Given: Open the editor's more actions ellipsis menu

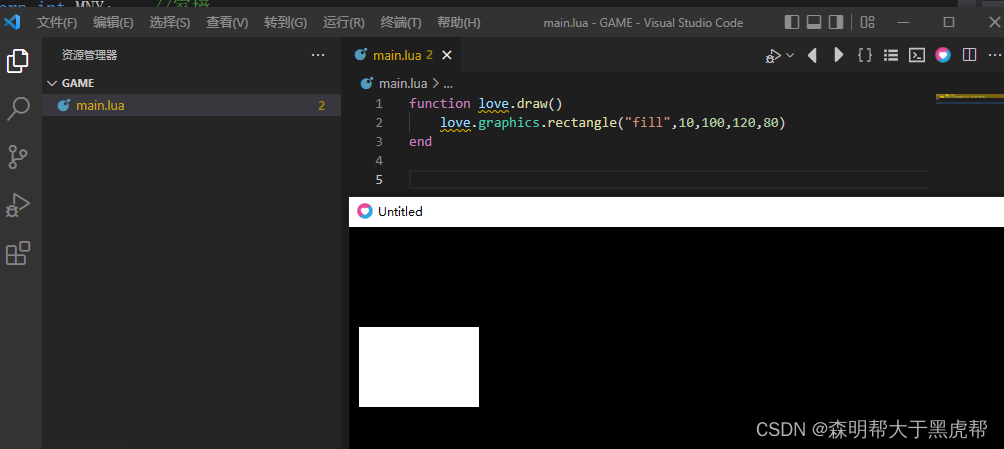Looking at the screenshot, I should click(x=993, y=56).
